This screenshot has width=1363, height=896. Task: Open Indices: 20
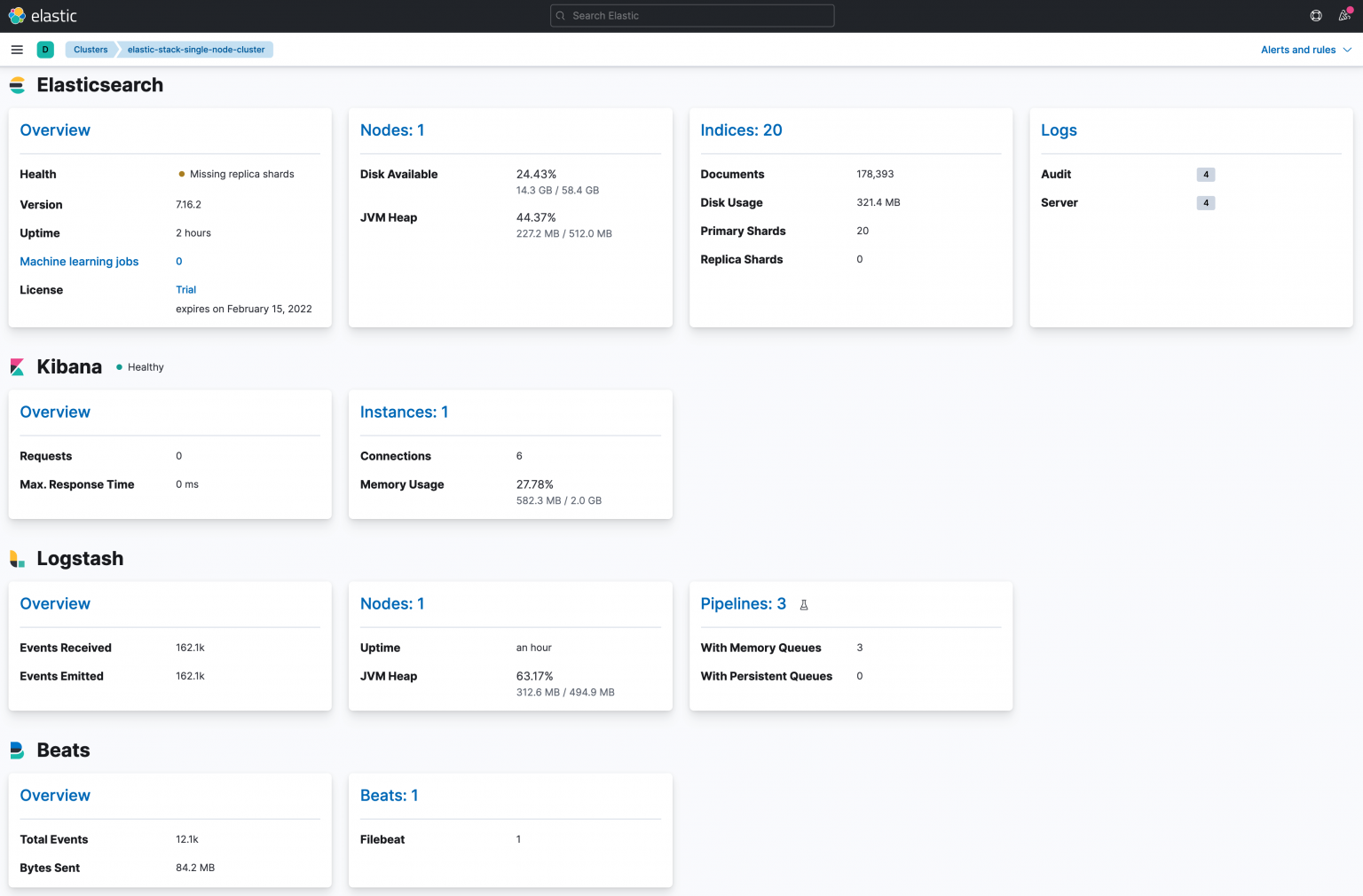pyautogui.click(x=741, y=130)
